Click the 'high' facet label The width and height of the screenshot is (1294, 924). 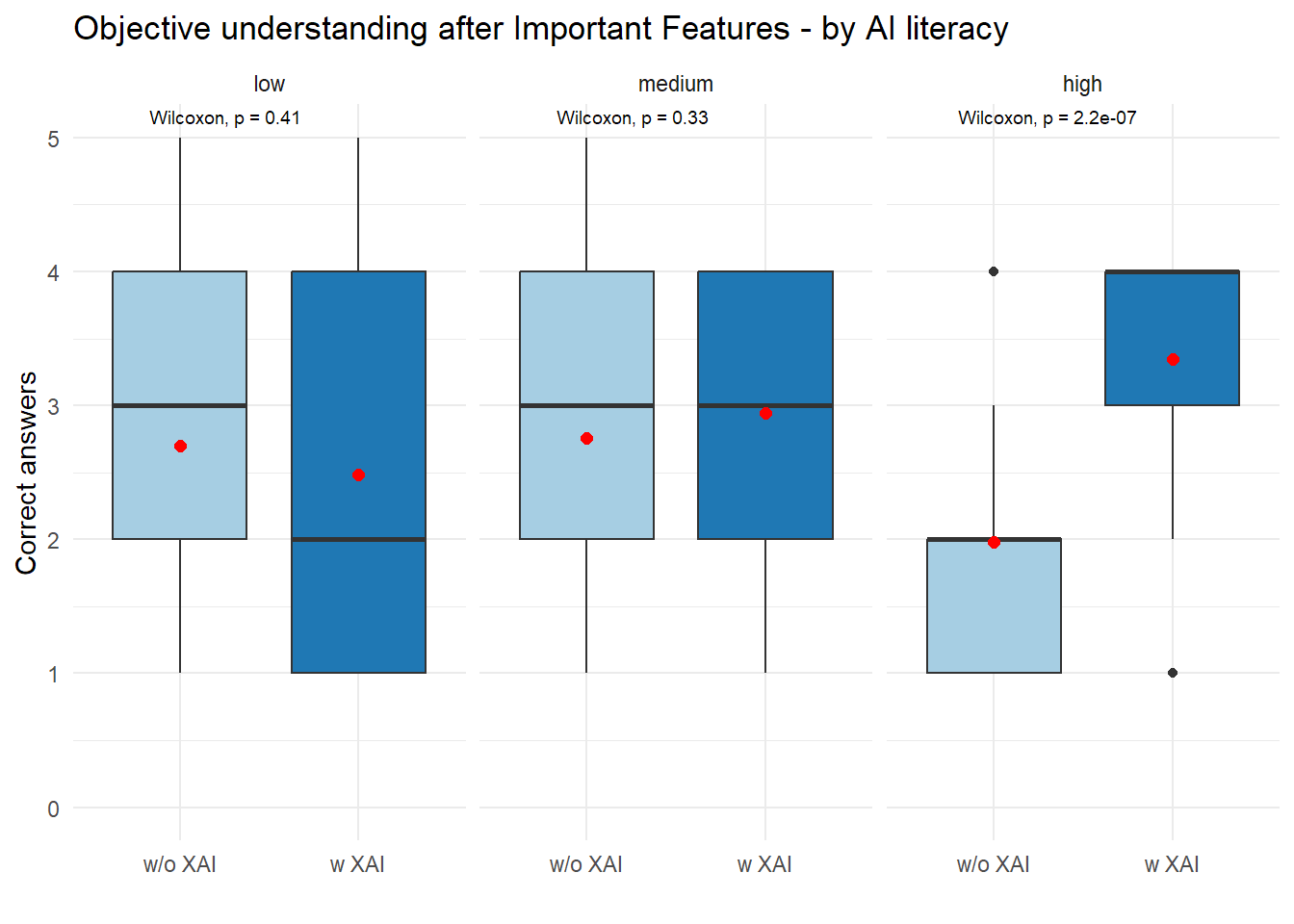[x=1082, y=85]
